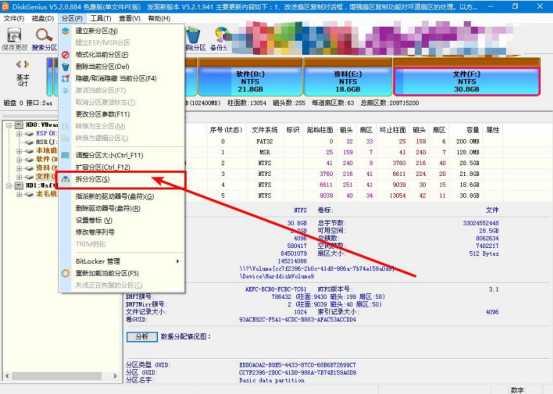Click the 备份分区 colorful toolbar icon
The height and width of the screenshot is (394, 553).
[x=222, y=36]
